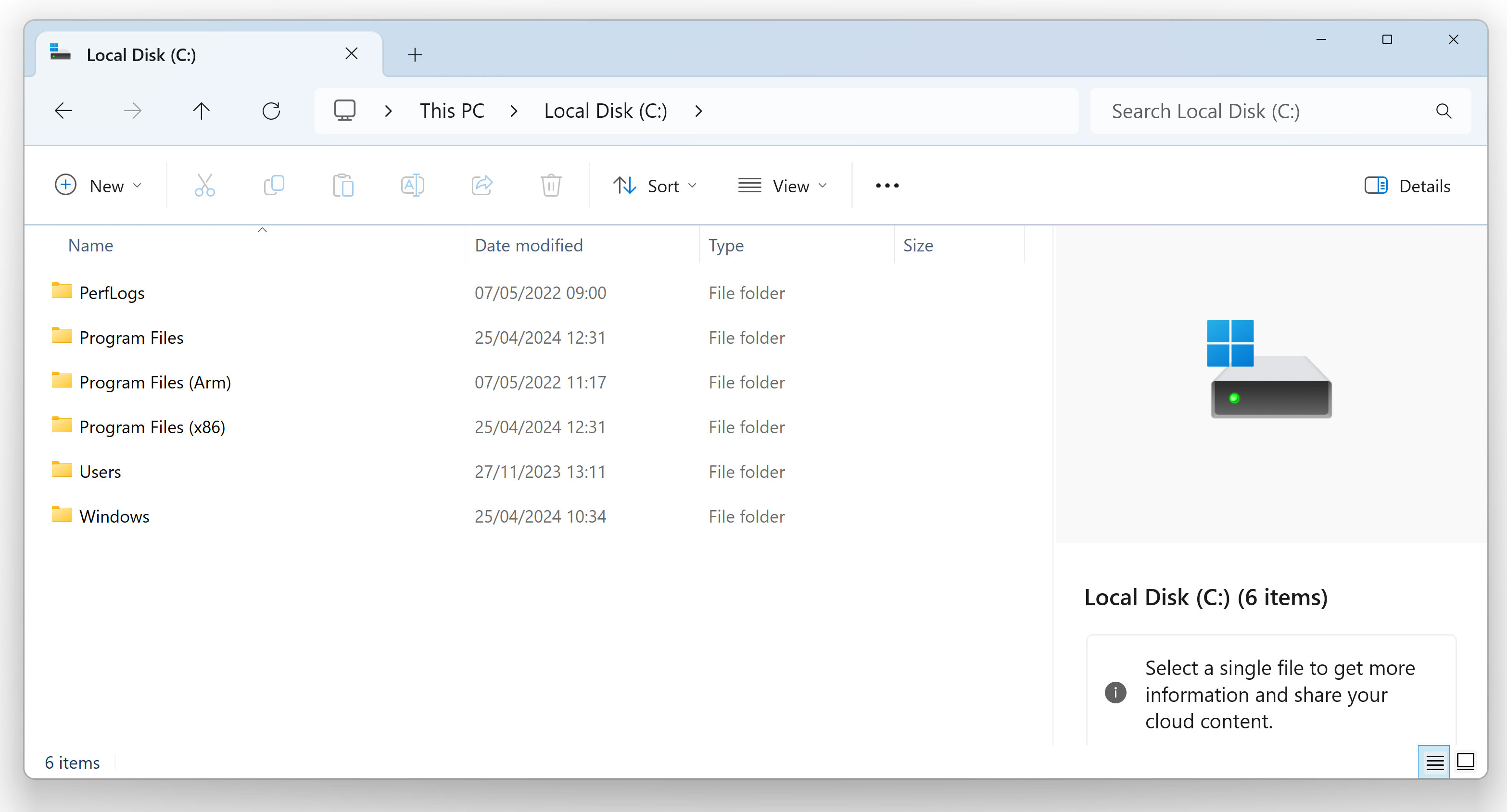Toggle the Details pane button
1507x812 pixels.
(x=1407, y=186)
